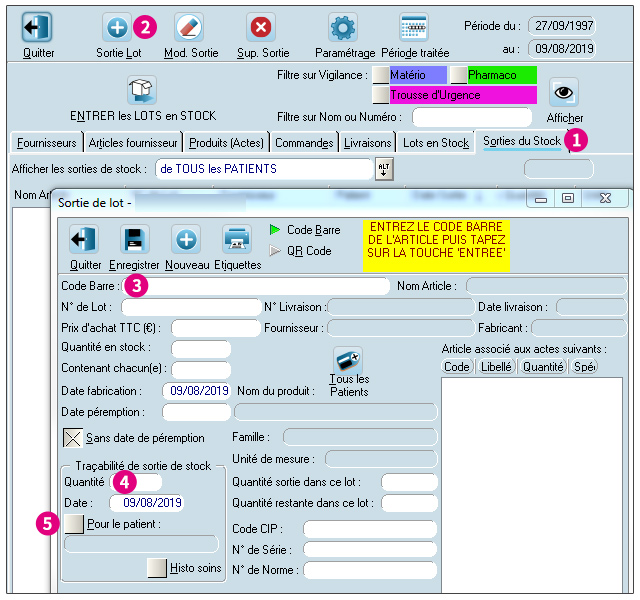Click the Libellé column header
This screenshot has height=600, width=640.
pyautogui.click(x=496, y=367)
